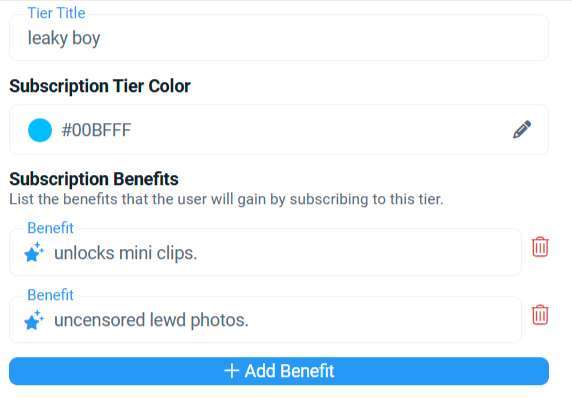
Task: Click the star icon in second benefit
Action: [x=34, y=320]
